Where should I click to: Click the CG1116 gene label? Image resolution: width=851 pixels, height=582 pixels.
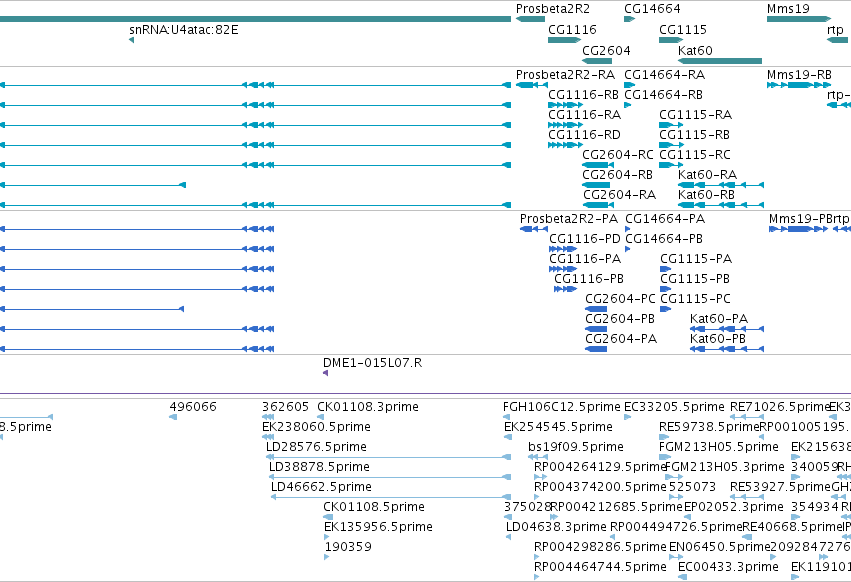(572, 30)
